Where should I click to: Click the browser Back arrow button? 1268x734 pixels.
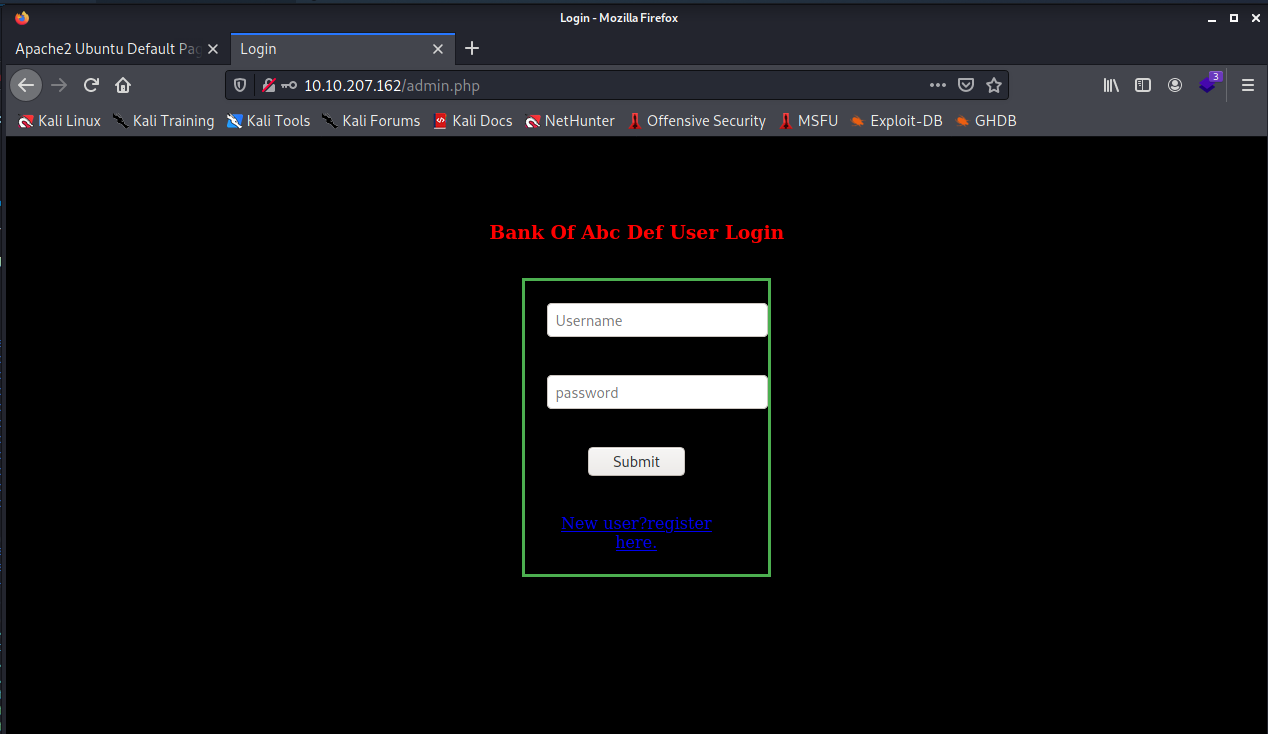tap(26, 85)
